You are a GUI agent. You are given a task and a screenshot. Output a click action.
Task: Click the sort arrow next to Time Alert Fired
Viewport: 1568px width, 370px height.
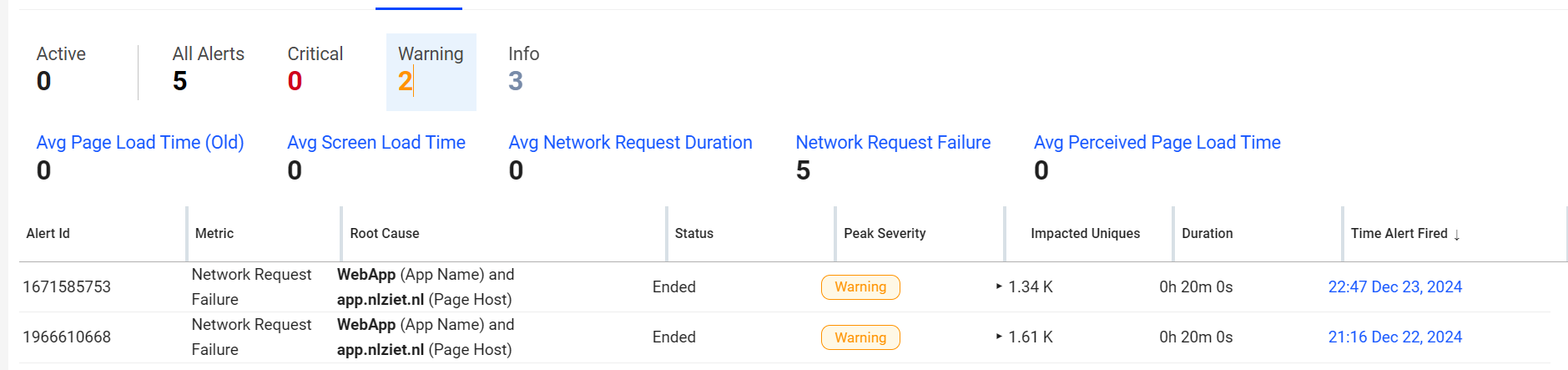(x=1456, y=235)
